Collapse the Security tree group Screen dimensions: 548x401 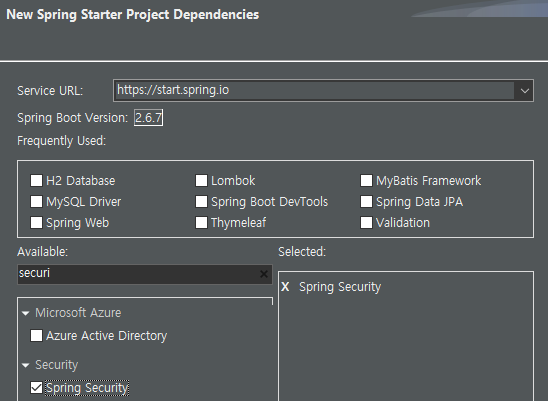[x=26, y=365]
